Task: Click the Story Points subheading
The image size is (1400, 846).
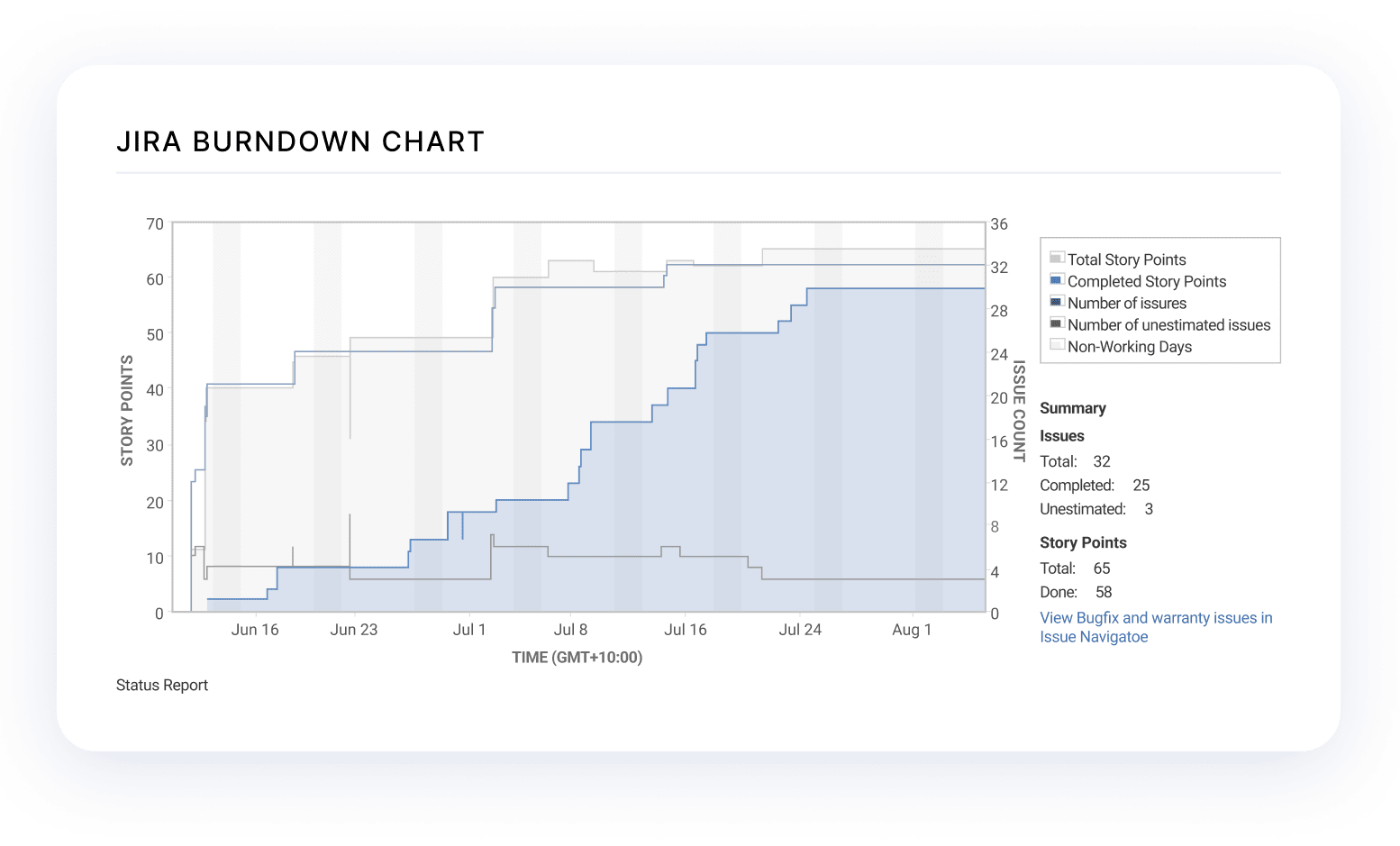Action: (1083, 542)
